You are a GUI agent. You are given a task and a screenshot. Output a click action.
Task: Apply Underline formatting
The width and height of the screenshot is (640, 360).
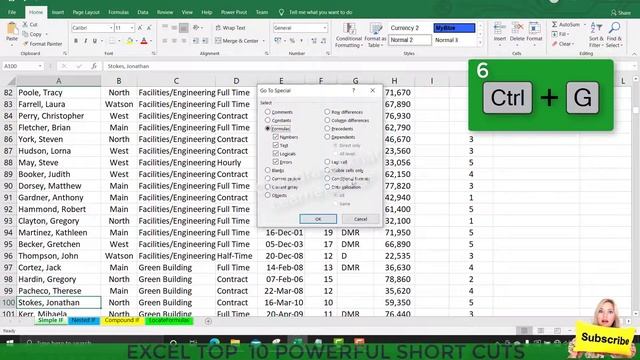point(95,41)
